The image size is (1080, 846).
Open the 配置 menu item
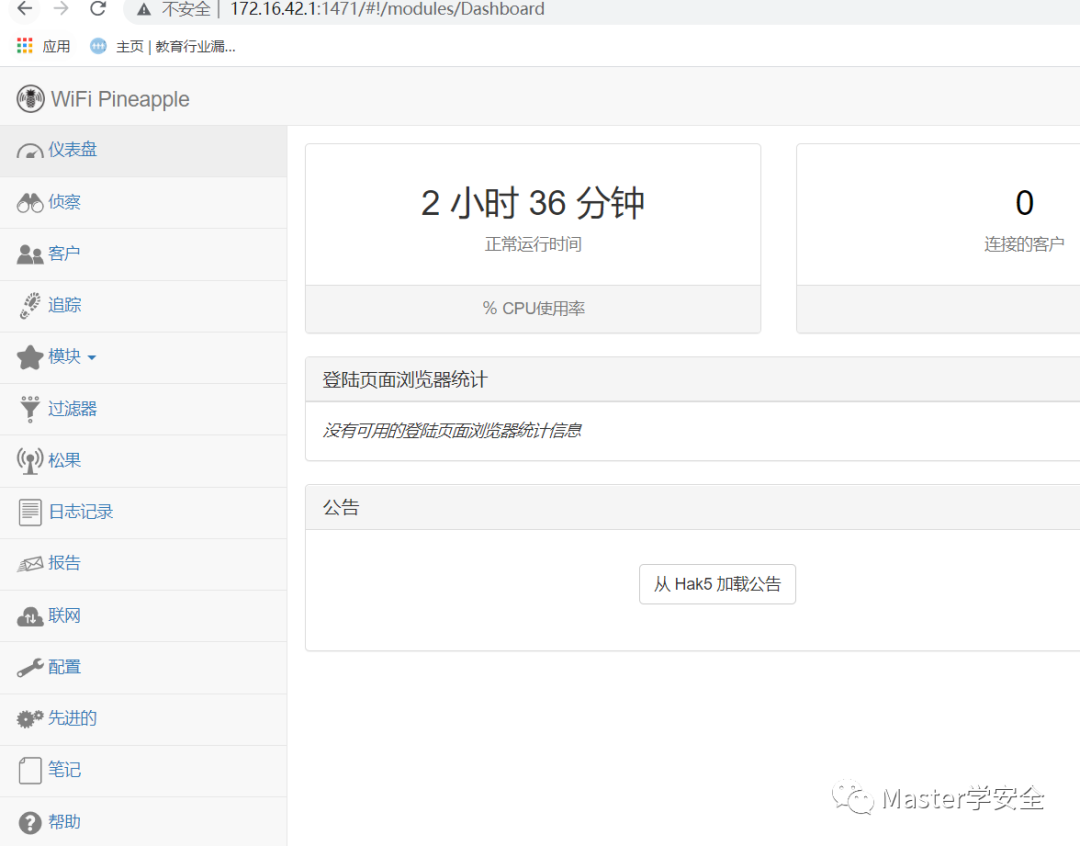143,668
